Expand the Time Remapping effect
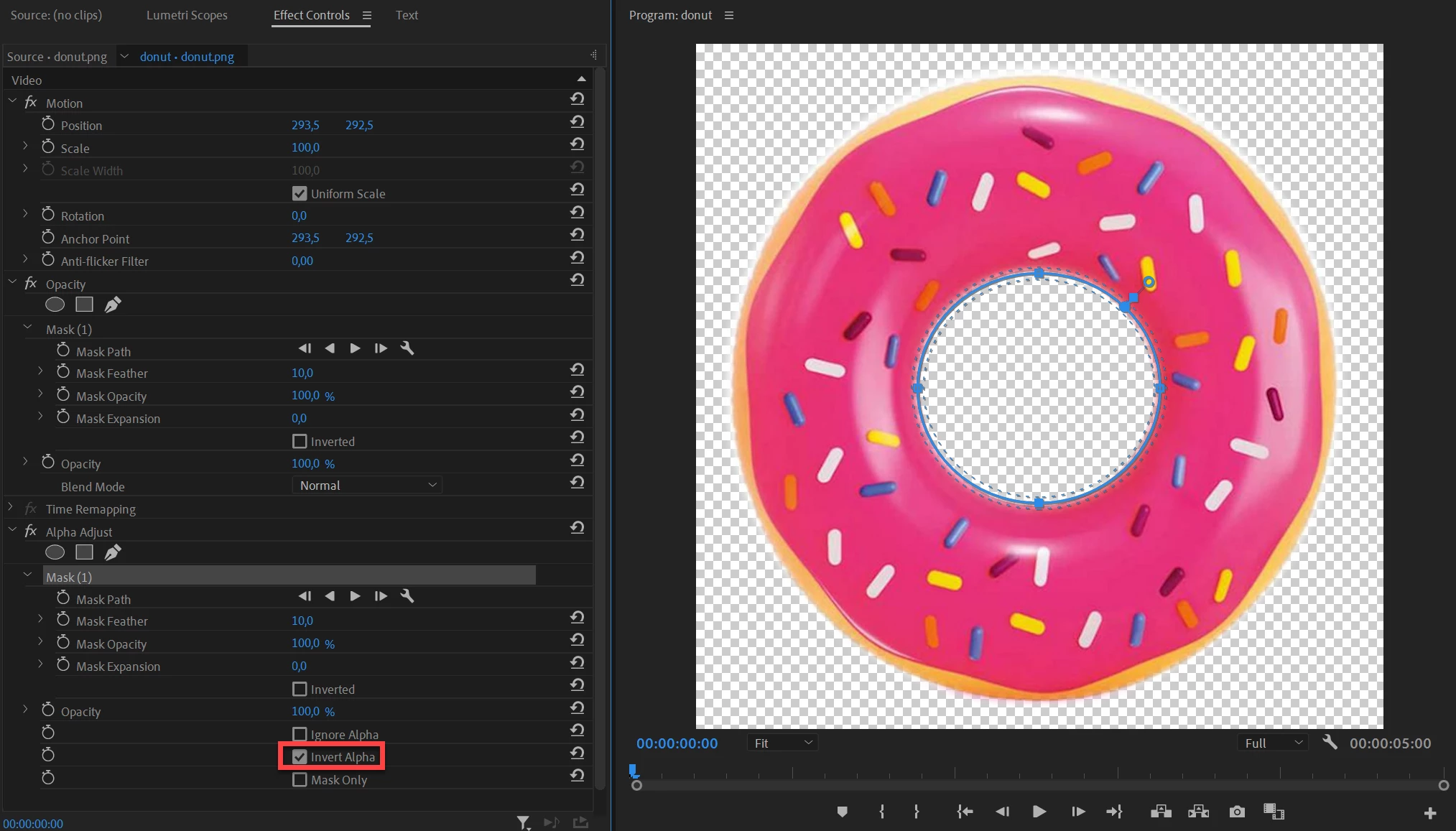The height and width of the screenshot is (831, 1456). (x=11, y=509)
